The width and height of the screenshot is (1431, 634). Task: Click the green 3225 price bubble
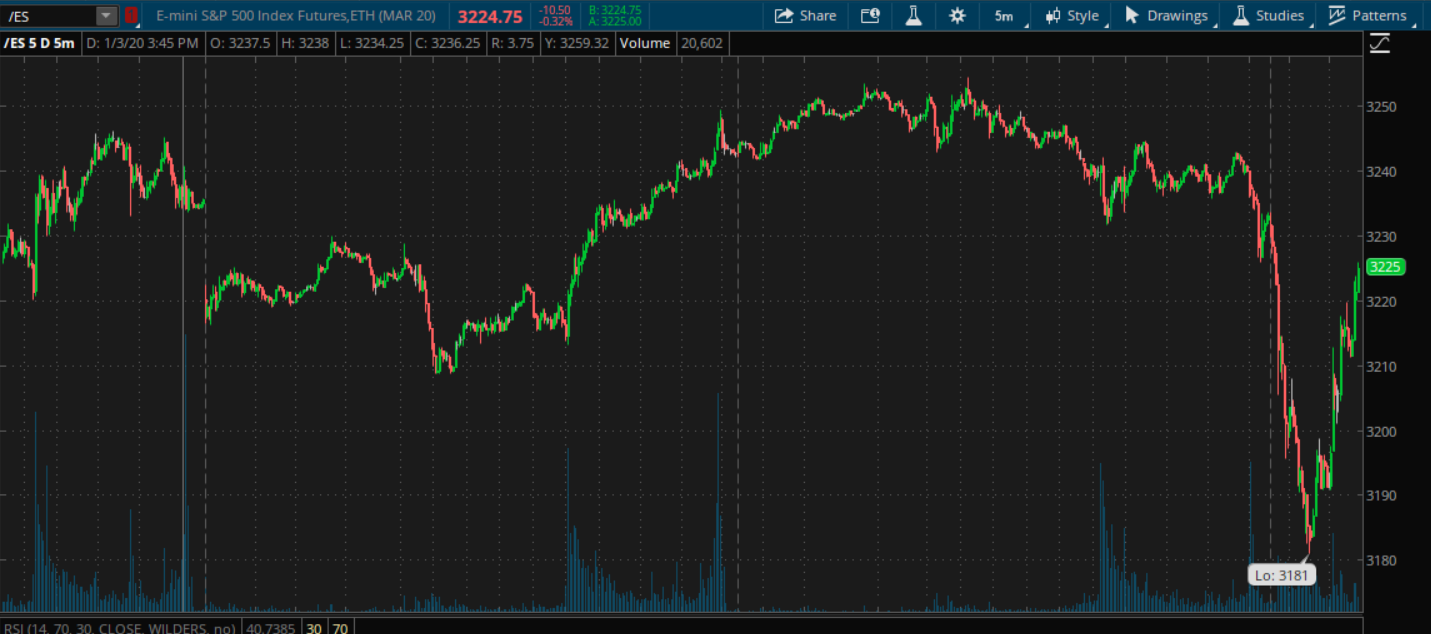tap(1386, 267)
